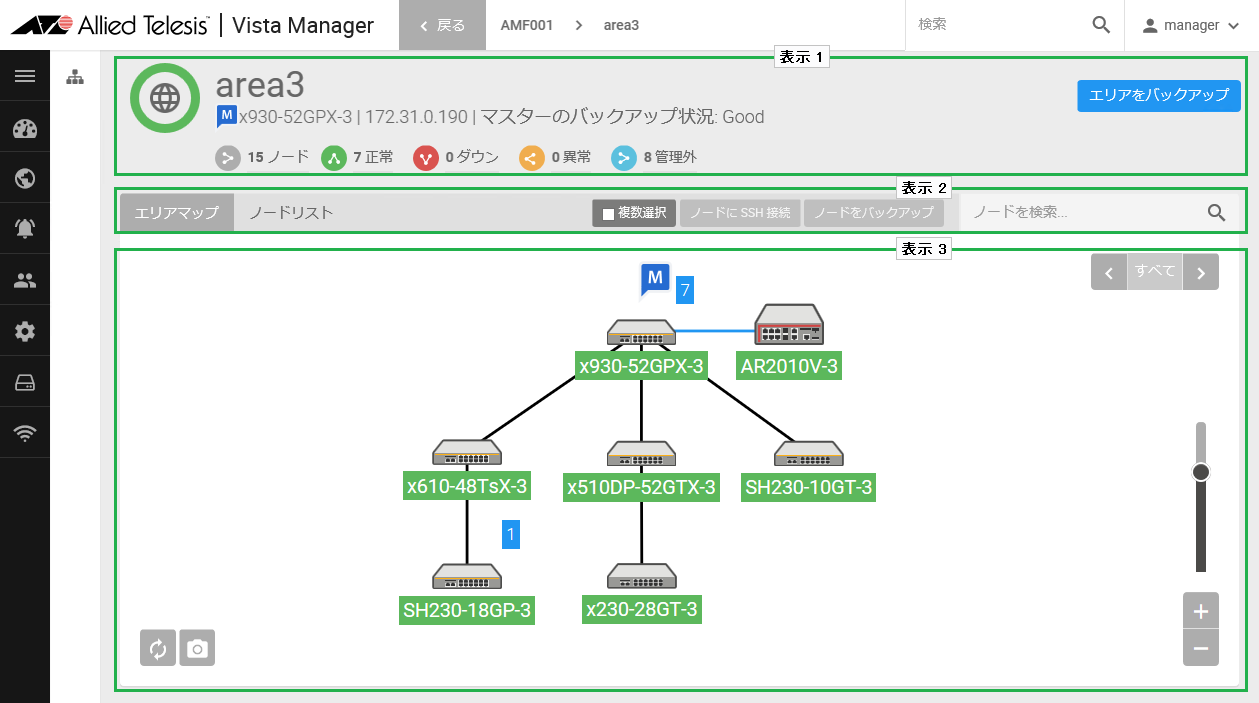
Task: Click area3 in the breadcrumb
Action: click(621, 25)
